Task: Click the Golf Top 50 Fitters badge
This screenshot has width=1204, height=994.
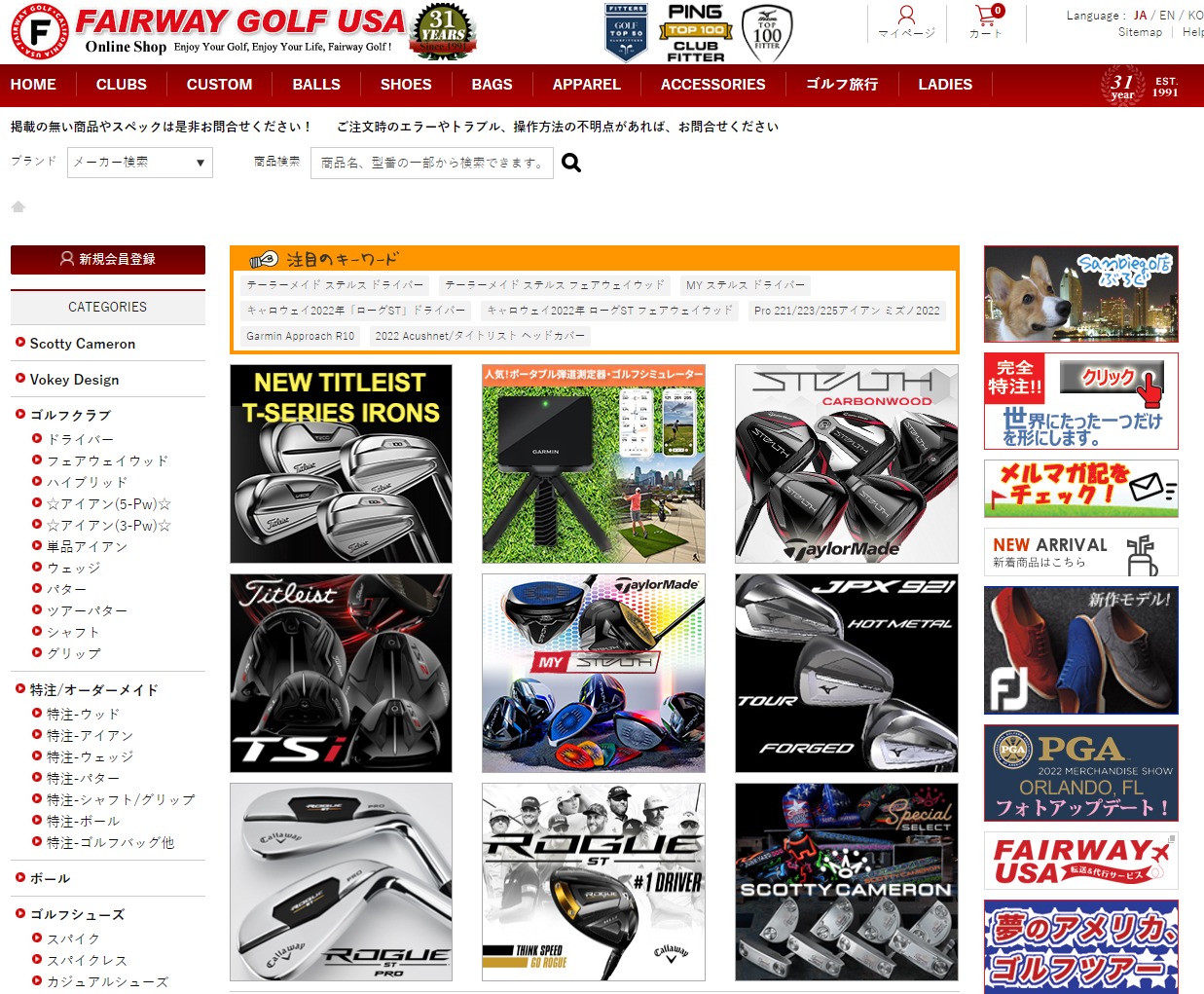Action: point(626,32)
